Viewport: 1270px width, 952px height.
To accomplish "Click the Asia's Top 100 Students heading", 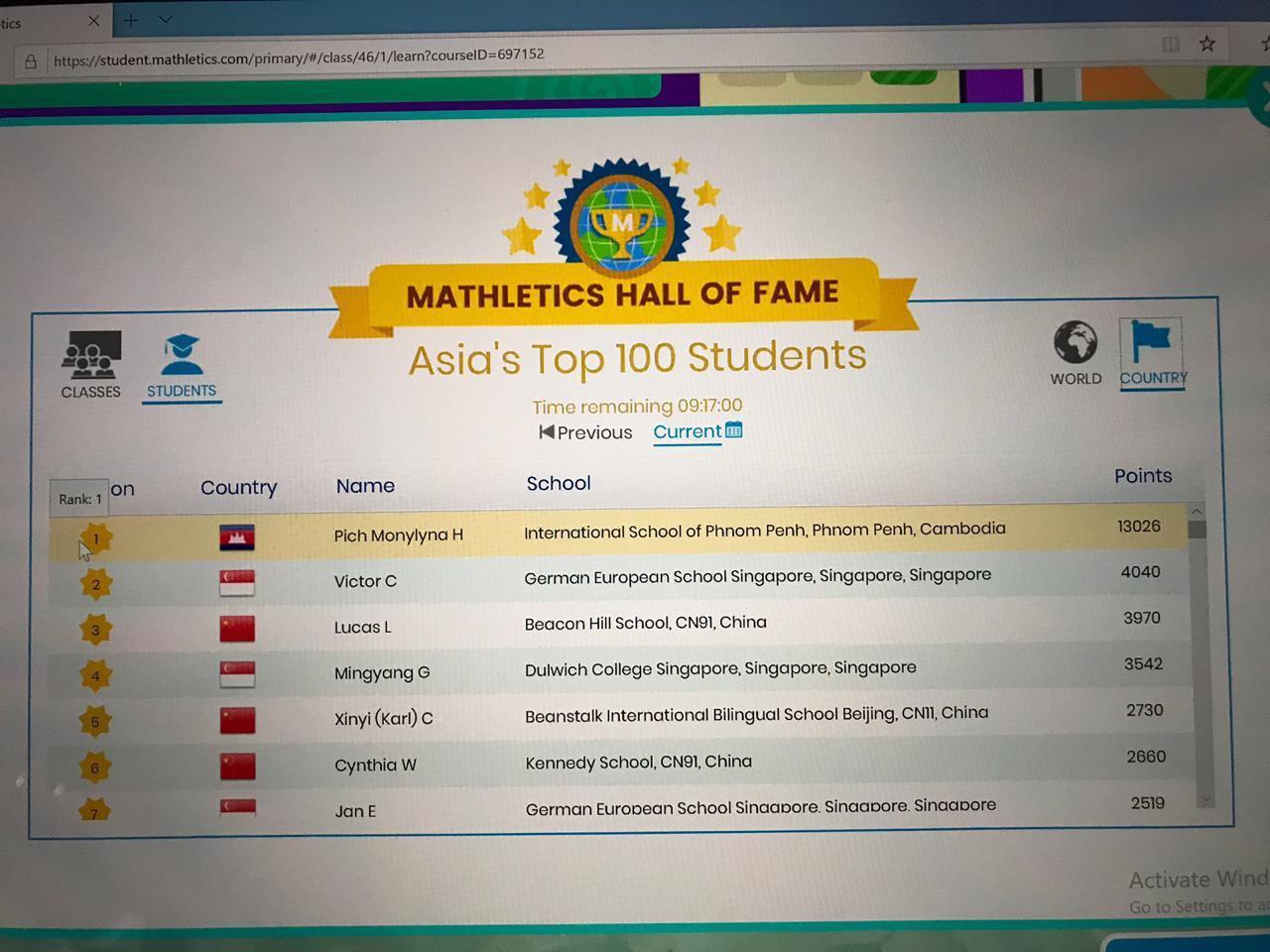I will tap(638, 358).
